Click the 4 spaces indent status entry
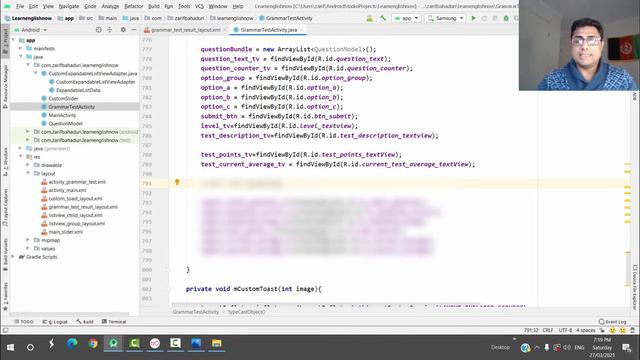The image size is (640, 360). point(586,330)
